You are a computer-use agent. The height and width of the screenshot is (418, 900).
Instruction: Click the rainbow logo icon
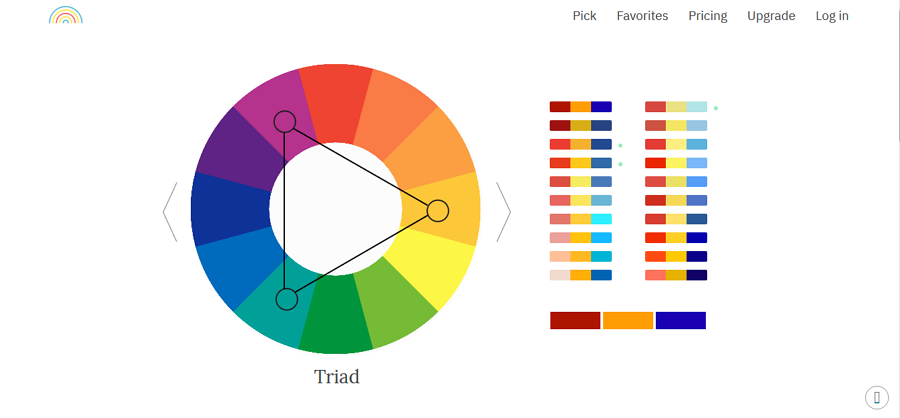click(65, 15)
